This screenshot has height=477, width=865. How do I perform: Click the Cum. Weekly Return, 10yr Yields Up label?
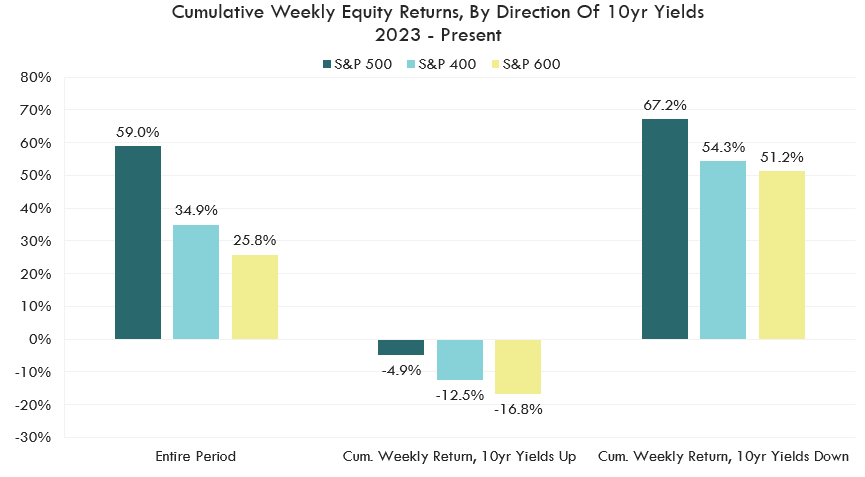click(x=460, y=457)
